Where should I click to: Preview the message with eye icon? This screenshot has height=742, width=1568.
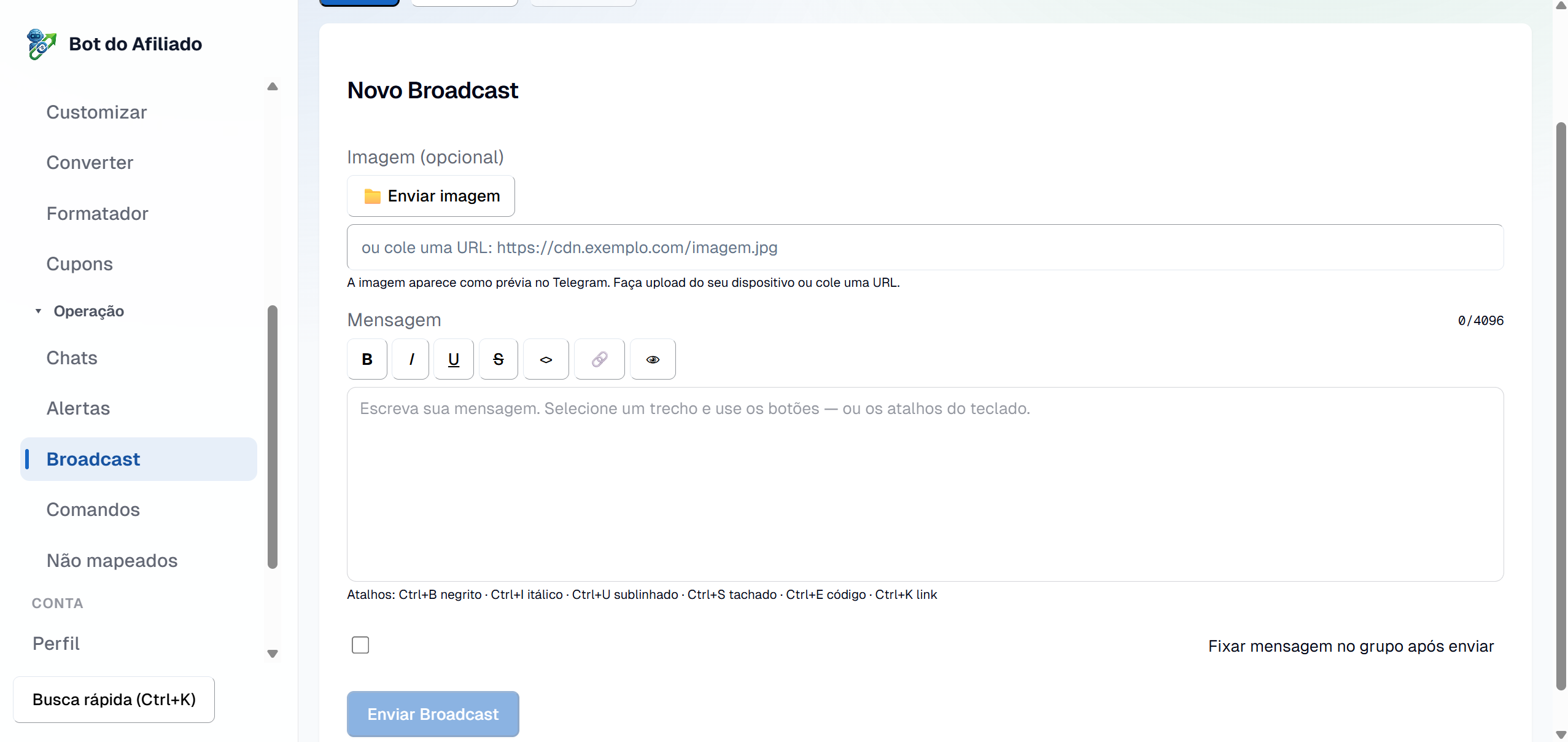[x=653, y=359]
